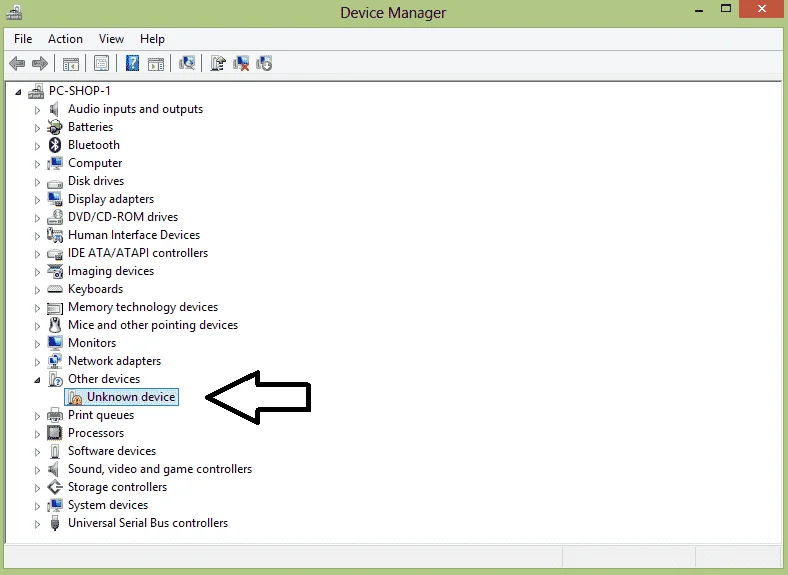788x575 pixels.
Task: Open the Action menu
Action: (x=65, y=39)
